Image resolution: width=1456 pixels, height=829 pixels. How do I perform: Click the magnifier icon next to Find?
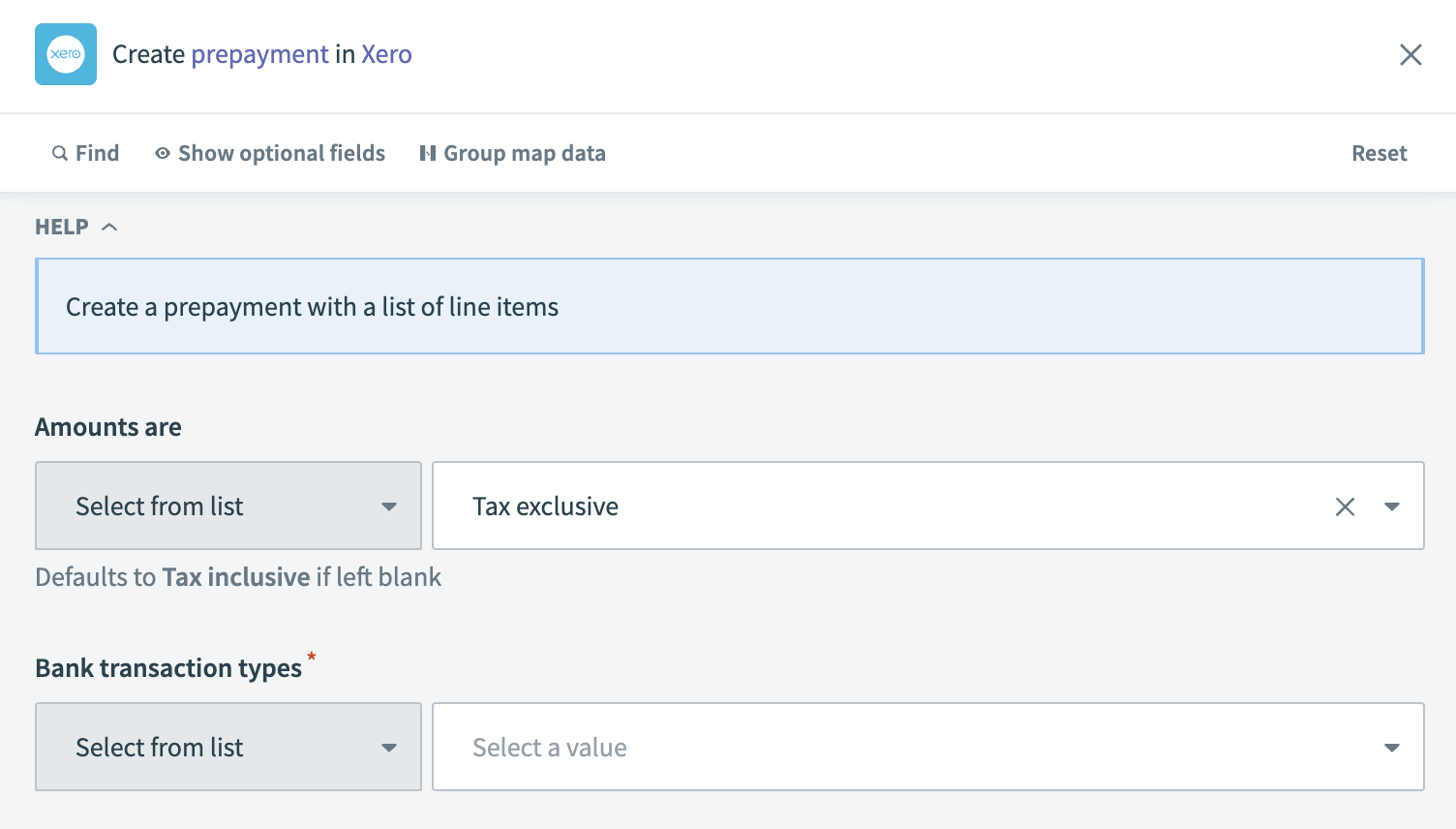coord(60,153)
